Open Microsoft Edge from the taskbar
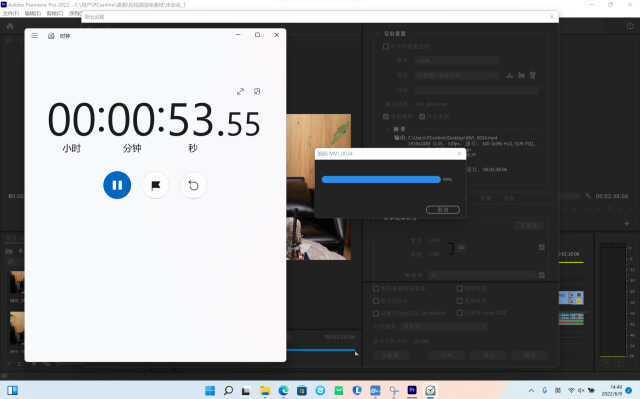Screen dimensions: 640x399 point(283,390)
